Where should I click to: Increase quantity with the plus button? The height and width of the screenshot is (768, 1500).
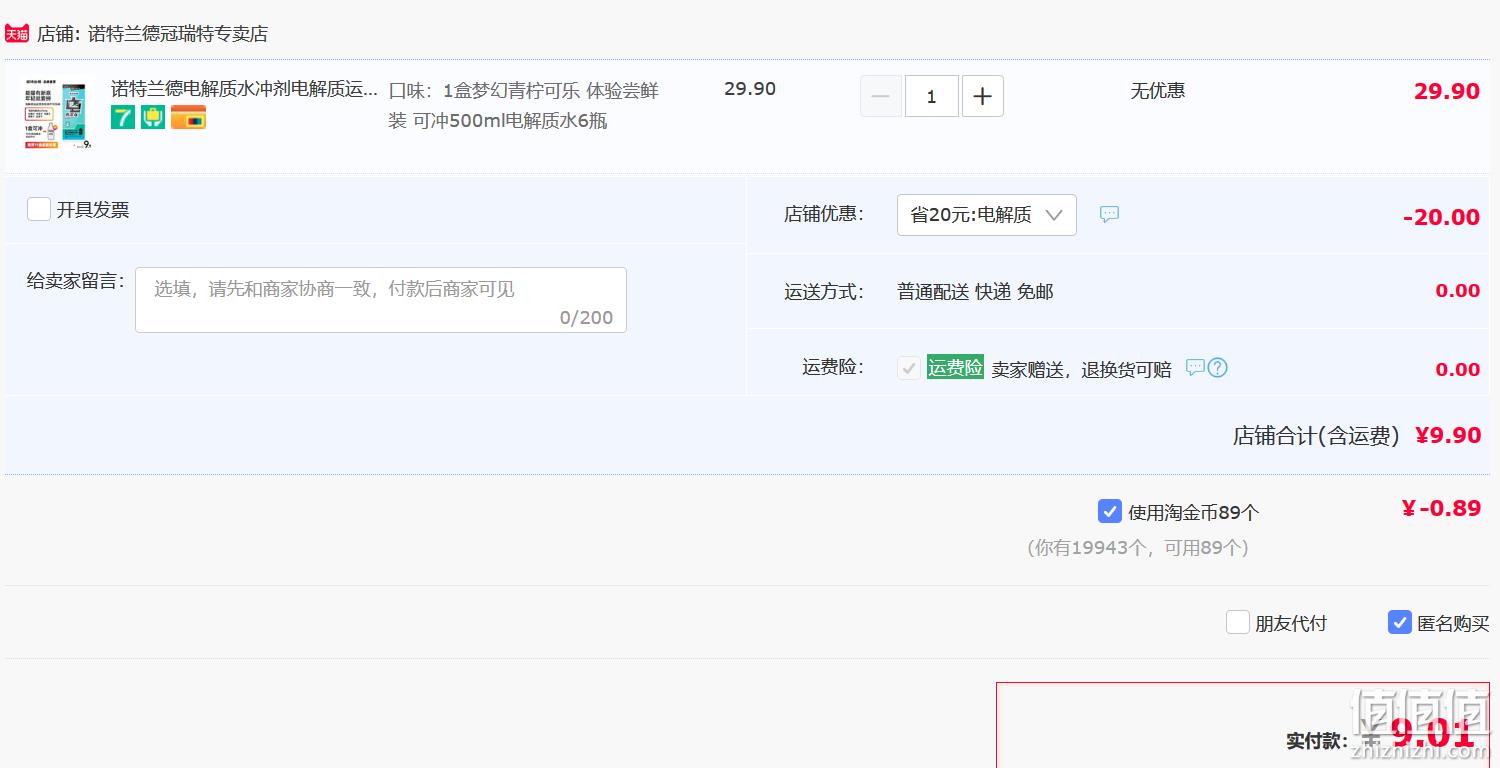(983, 96)
